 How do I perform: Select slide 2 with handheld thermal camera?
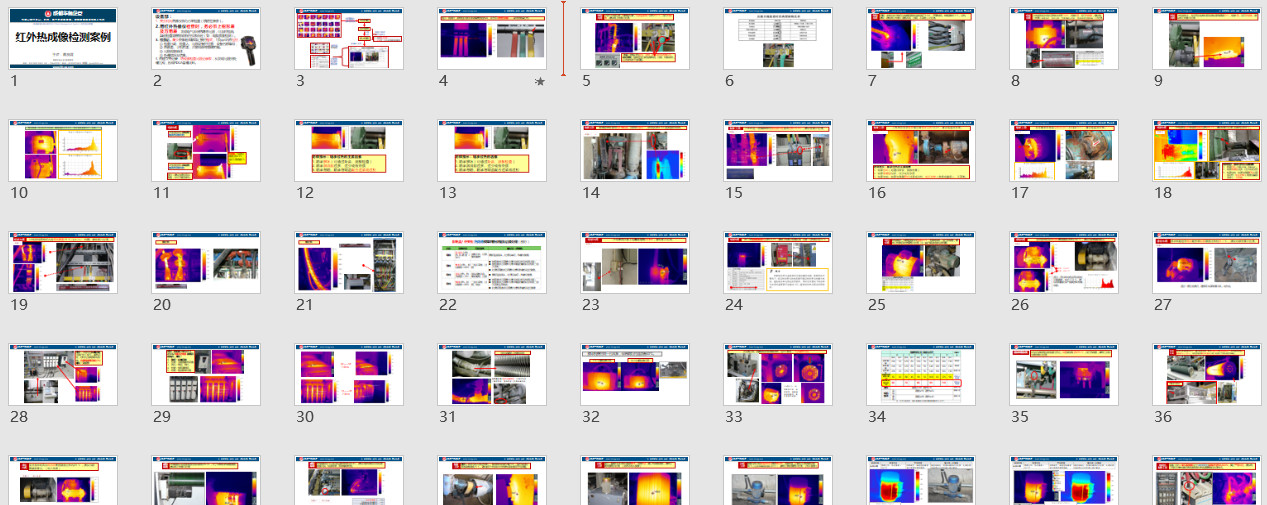click(x=206, y=39)
